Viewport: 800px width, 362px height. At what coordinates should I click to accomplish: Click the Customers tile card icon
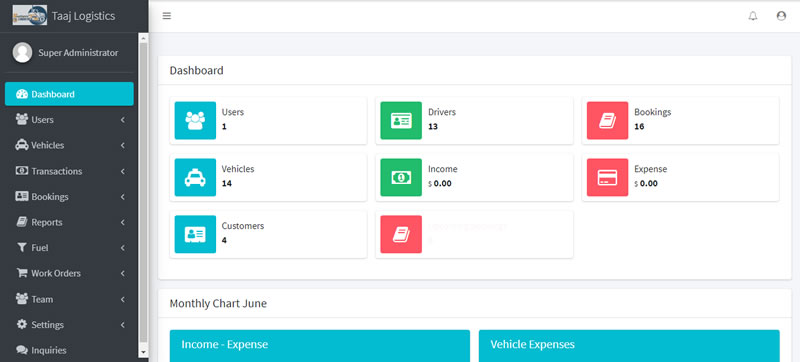pos(195,234)
